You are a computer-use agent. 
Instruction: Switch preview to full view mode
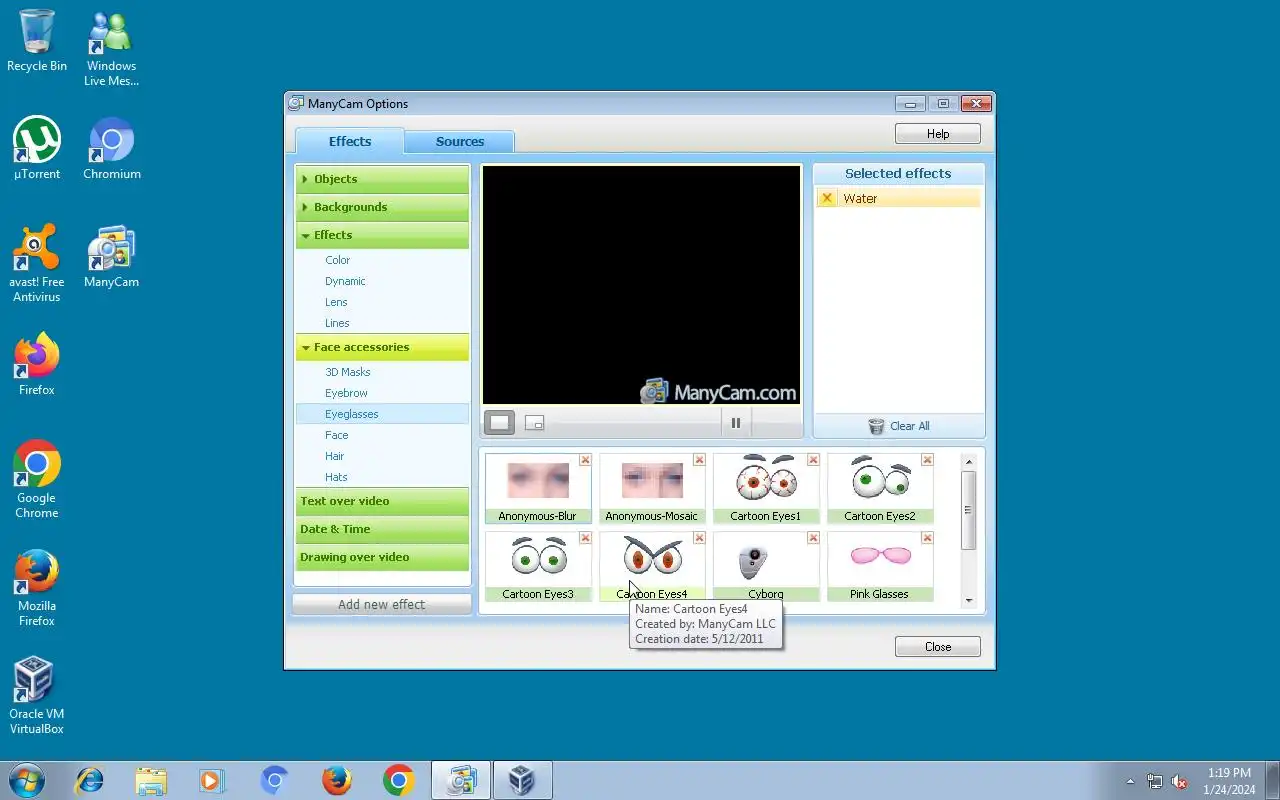(x=500, y=423)
